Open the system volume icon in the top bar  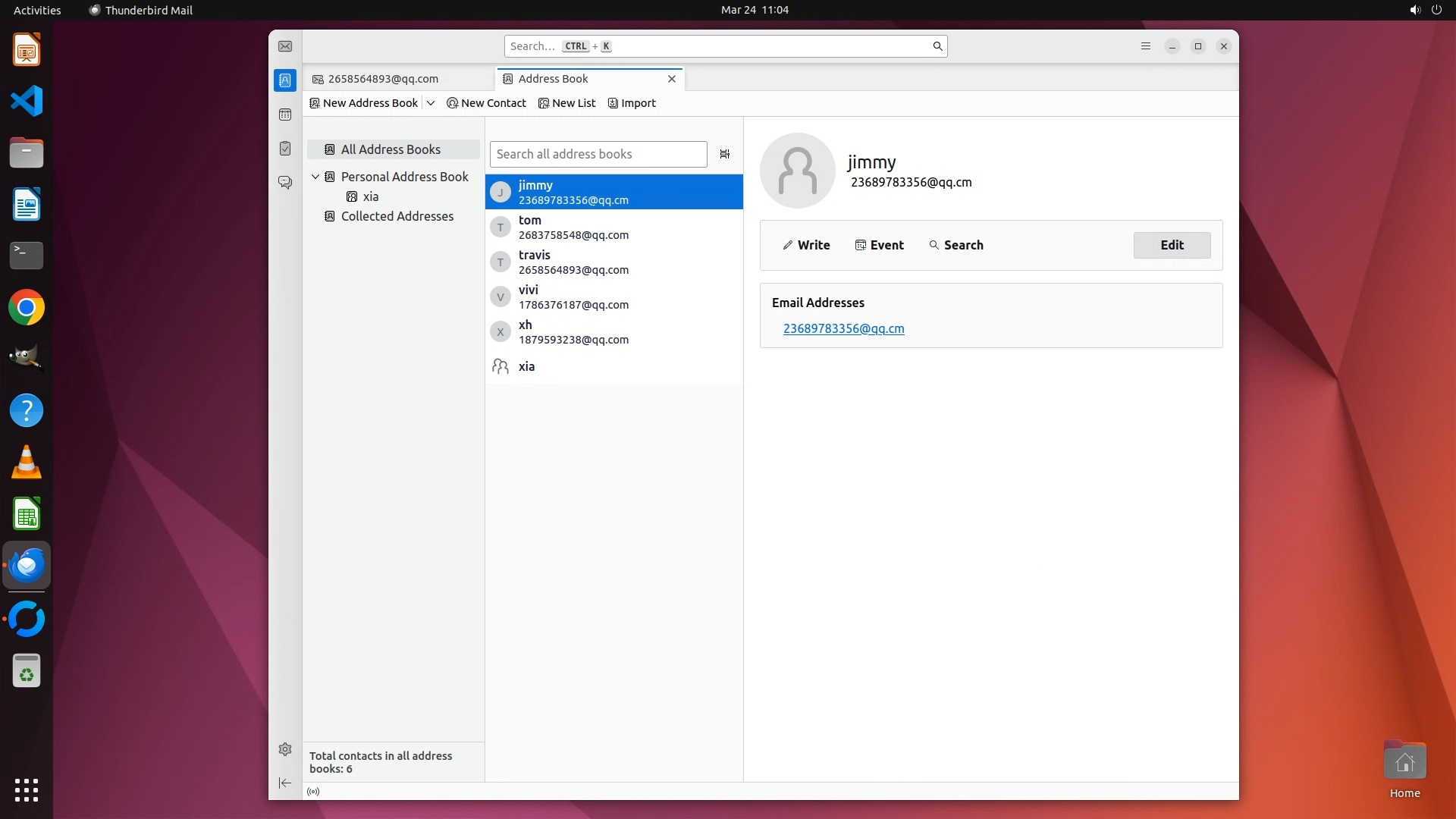click(1414, 10)
